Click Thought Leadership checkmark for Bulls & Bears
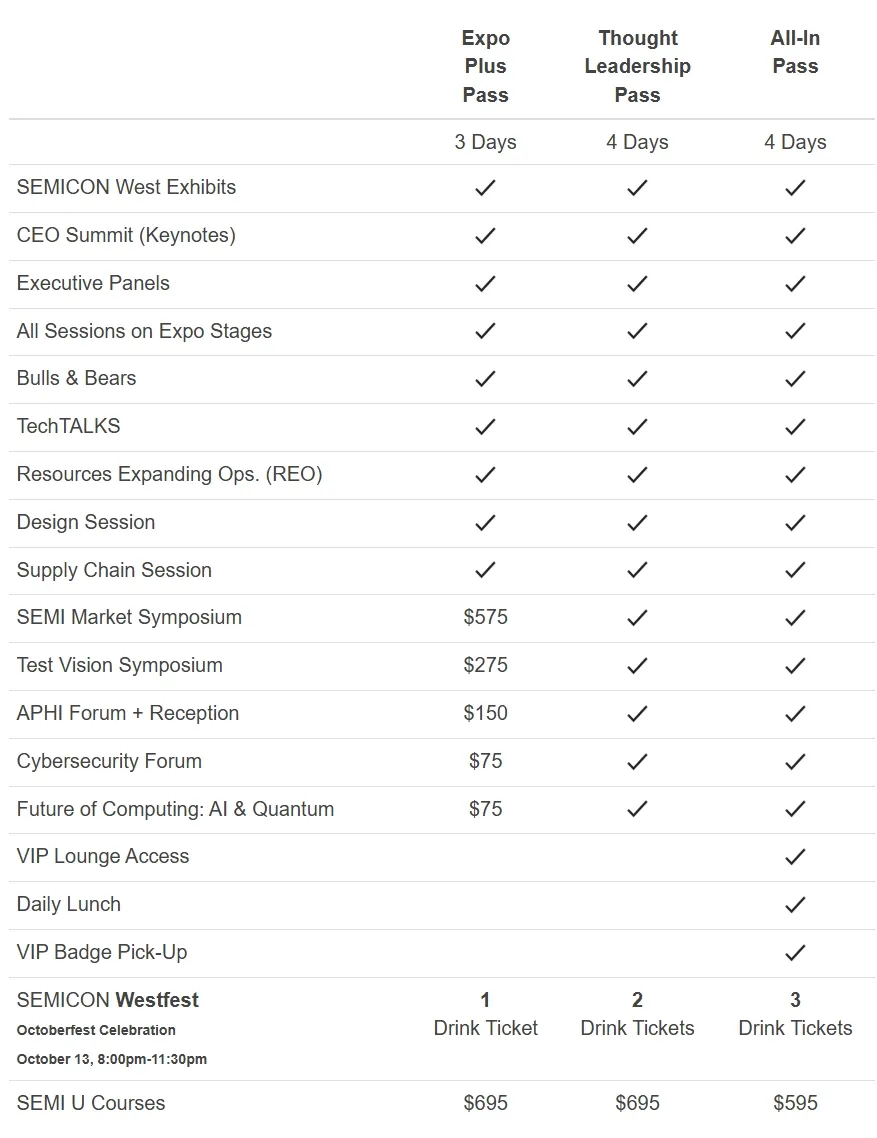Screen dimensions: 877x1138 coord(637,379)
